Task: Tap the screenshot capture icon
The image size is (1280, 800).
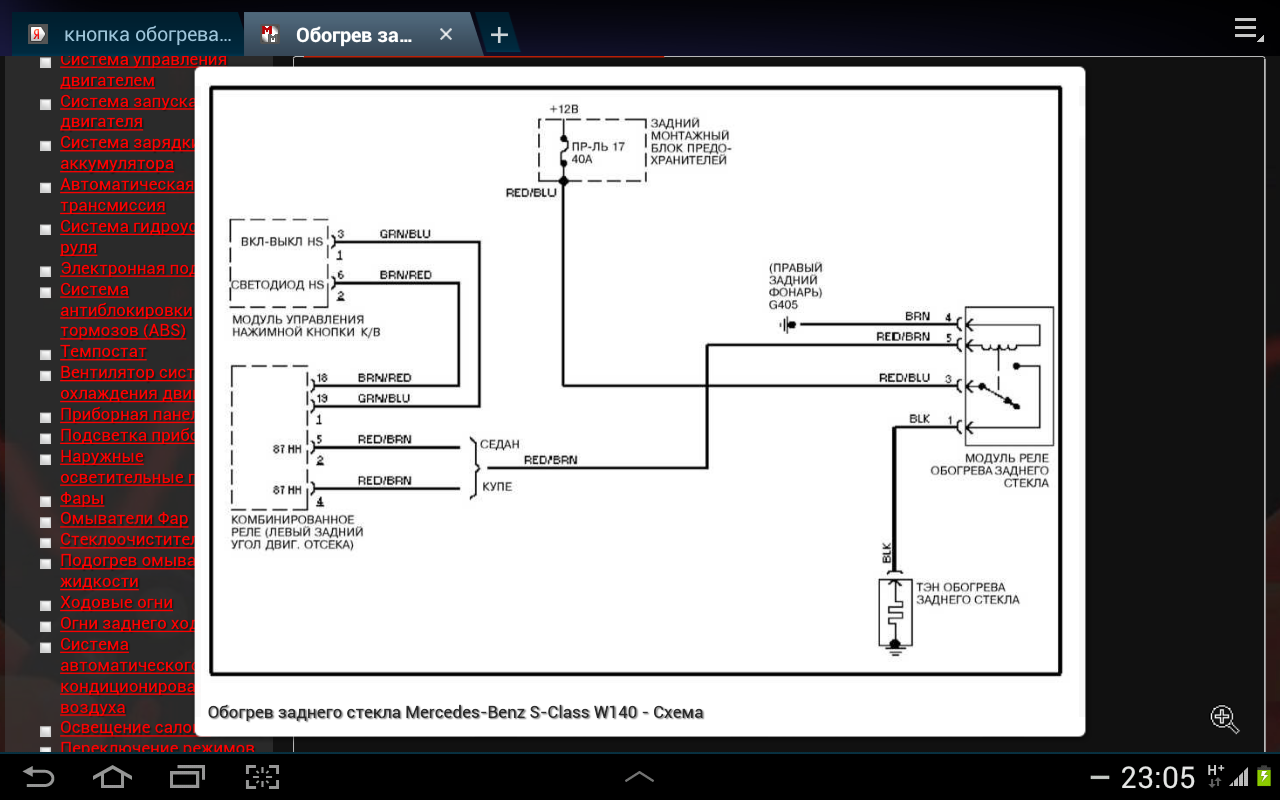Action: click(x=262, y=776)
